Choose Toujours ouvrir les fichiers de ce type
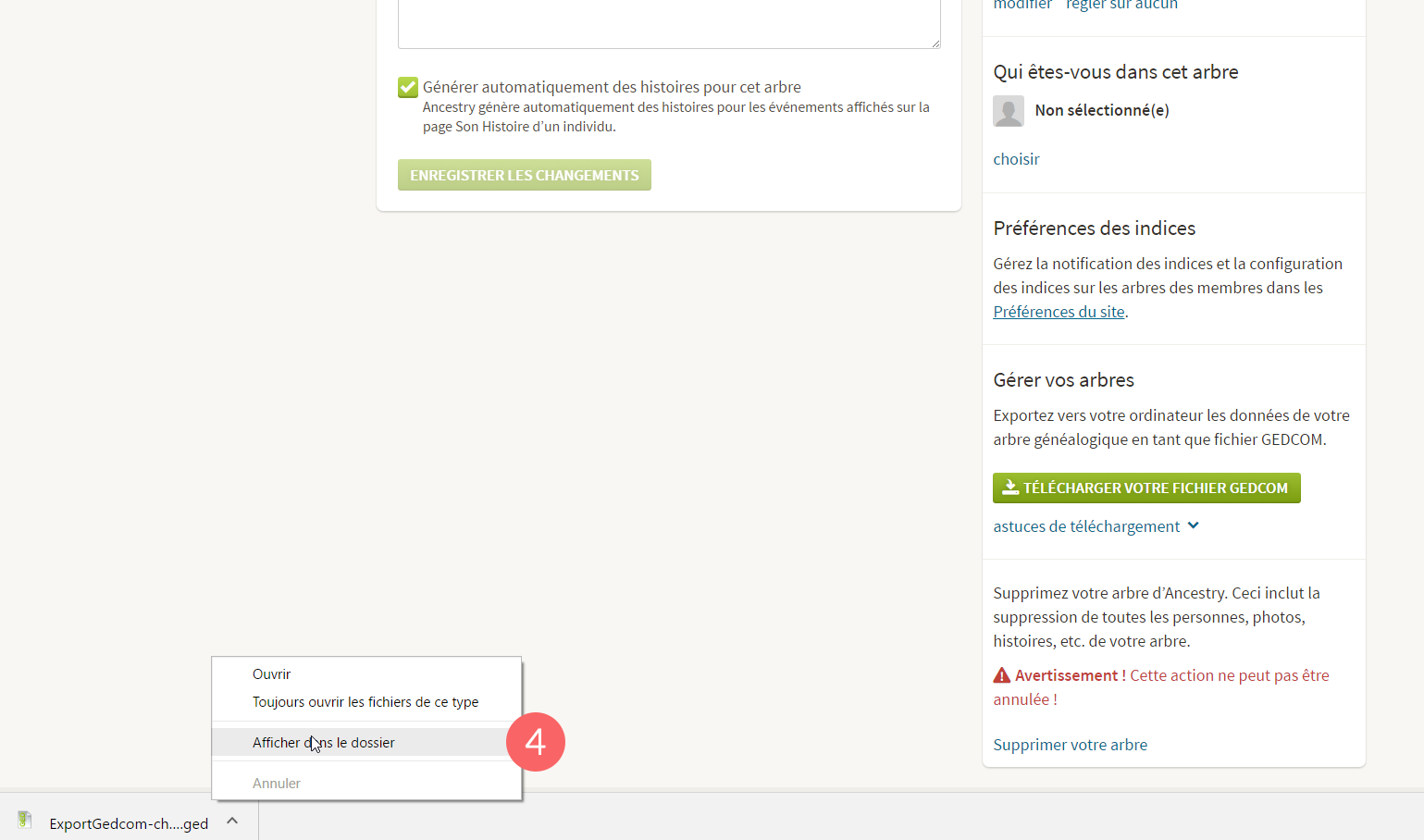The height and width of the screenshot is (840, 1424). click(365, 702)
